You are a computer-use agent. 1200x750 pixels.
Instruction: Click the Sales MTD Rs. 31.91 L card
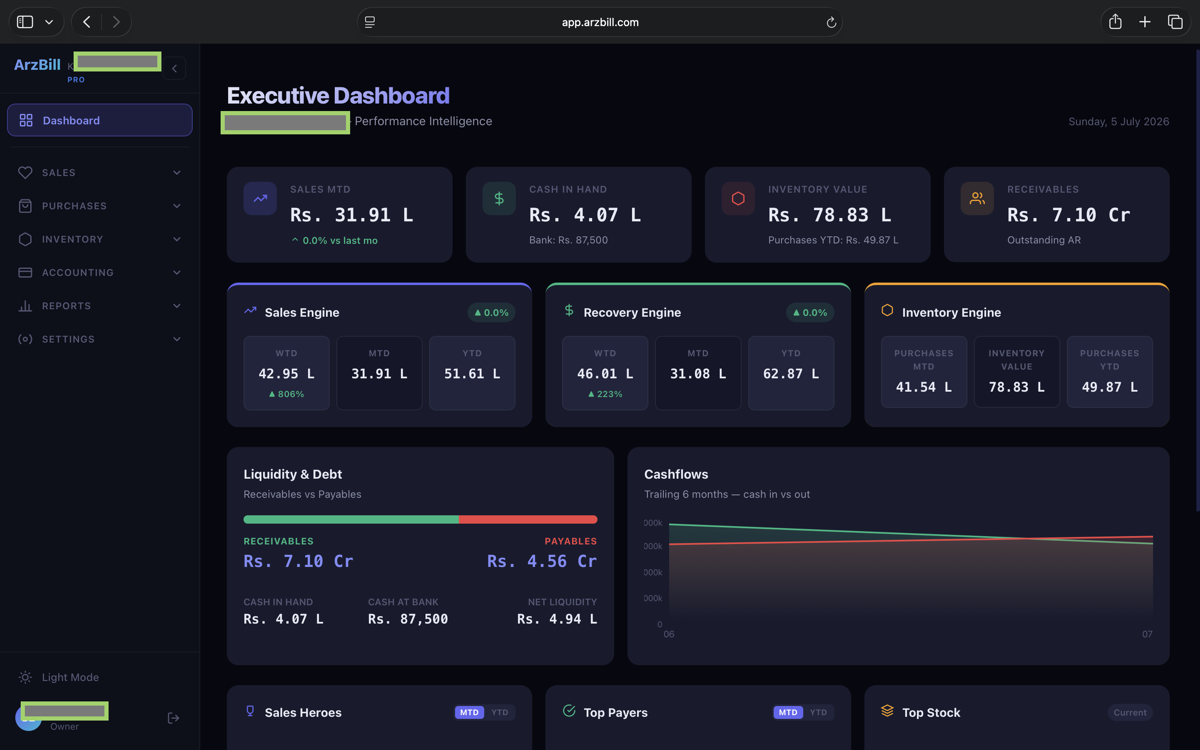click(x=340, y=215)
